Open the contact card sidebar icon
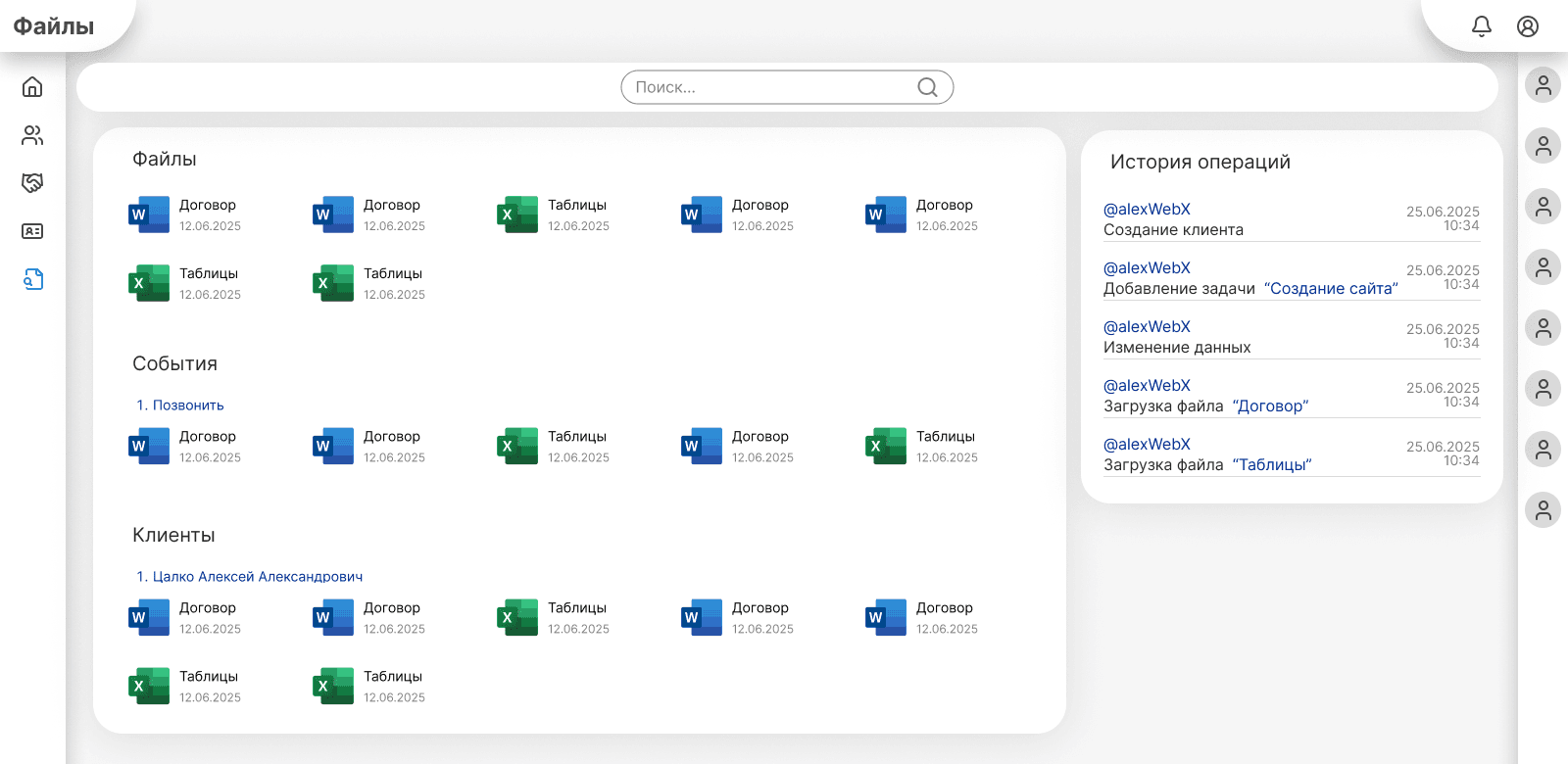 pos(32,231)
